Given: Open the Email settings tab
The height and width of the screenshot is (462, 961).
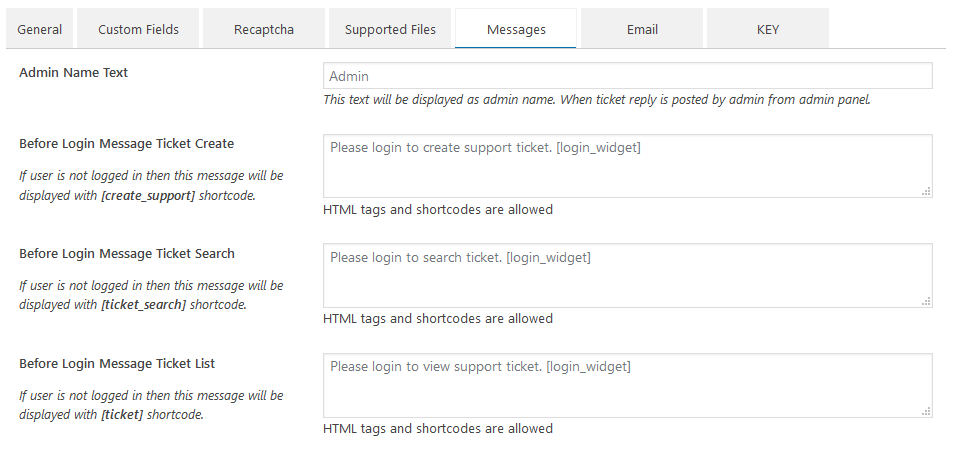Looking at the screenshot, I should coord(642,29).
